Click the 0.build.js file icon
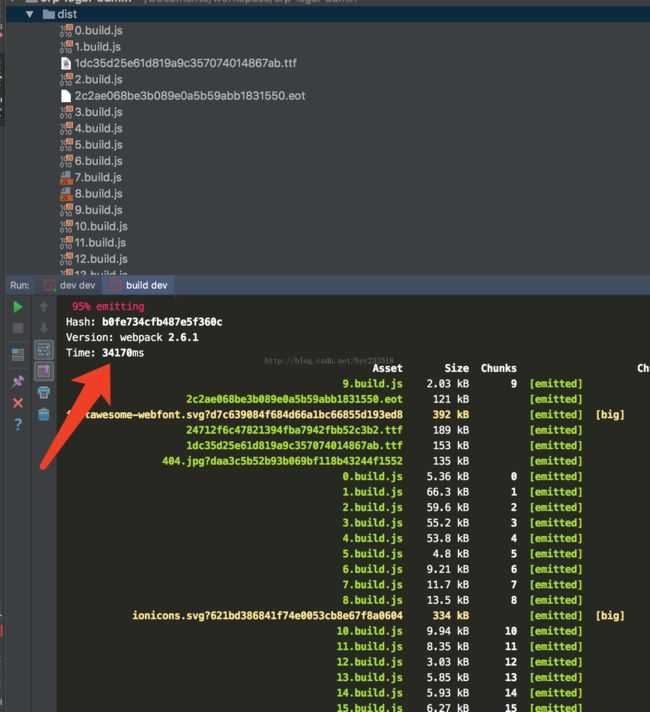Viewport: 650px width, 712px height. tap(66, 30)
